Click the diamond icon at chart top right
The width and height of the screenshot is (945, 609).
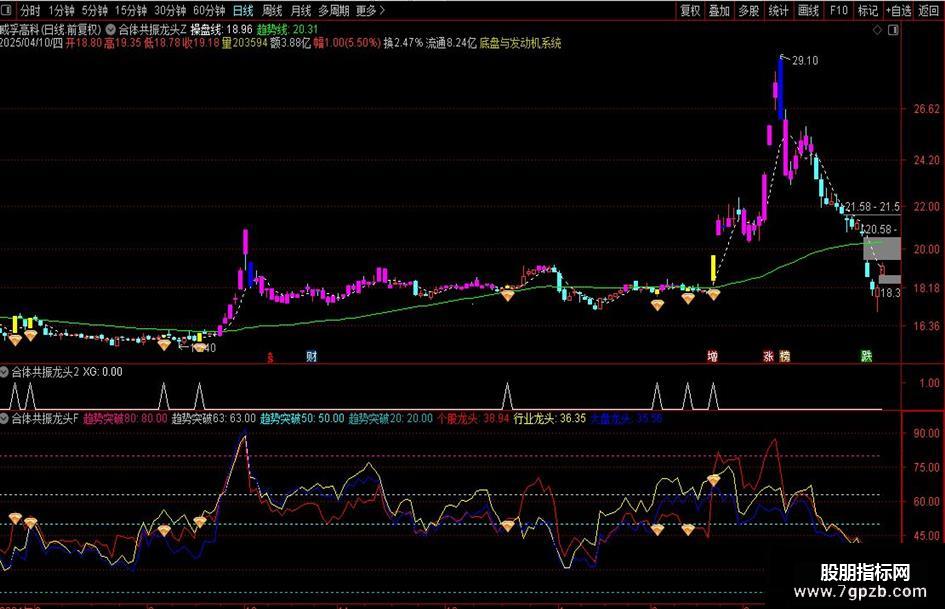(x=878, y=30)
